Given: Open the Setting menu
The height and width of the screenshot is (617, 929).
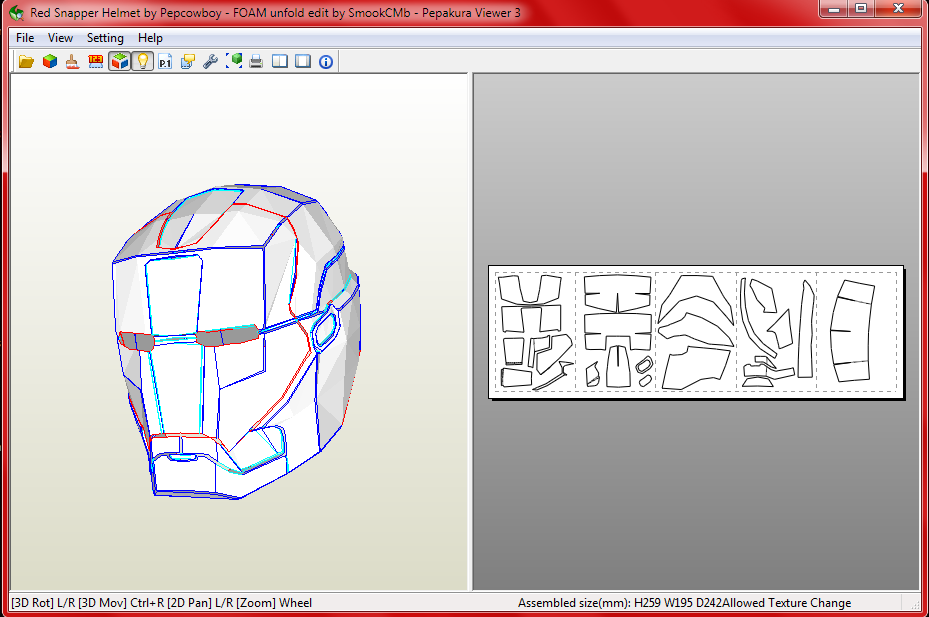Looking at the screenshot, I should click(x=105, y=38).
